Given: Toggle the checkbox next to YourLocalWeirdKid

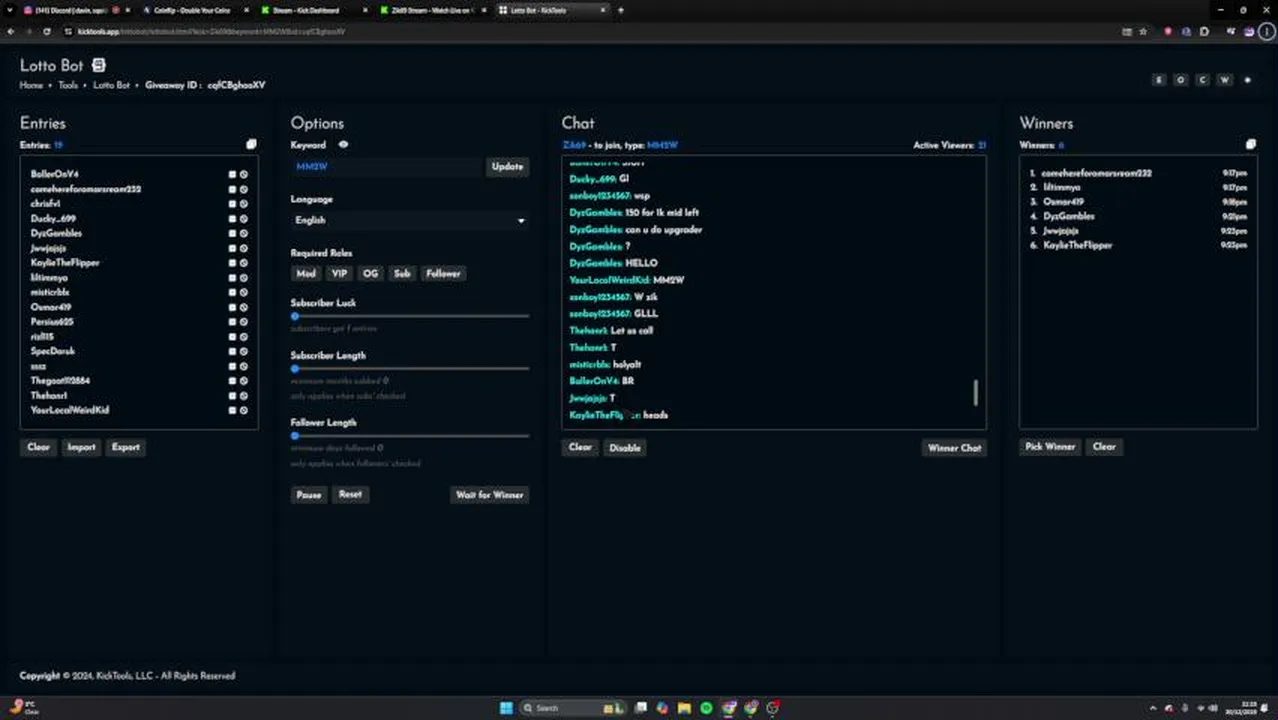Looking at the screenshot, I should coord(232,410).
